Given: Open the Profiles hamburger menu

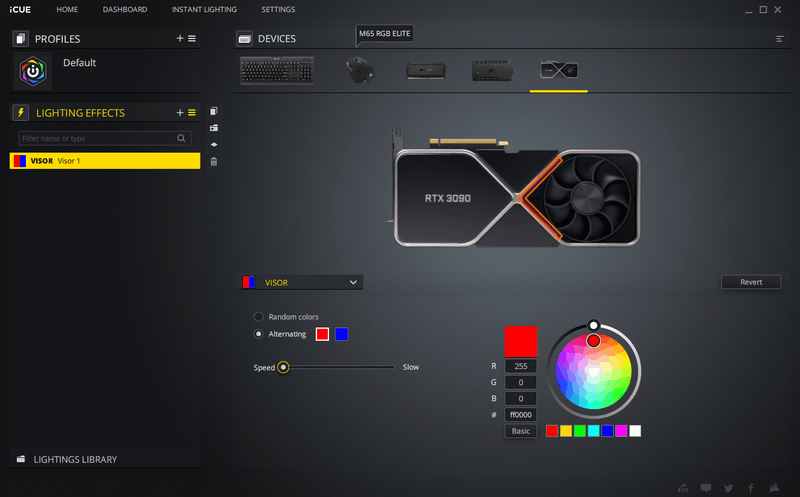Looking at the screenshot, I should tap(192, 38).
